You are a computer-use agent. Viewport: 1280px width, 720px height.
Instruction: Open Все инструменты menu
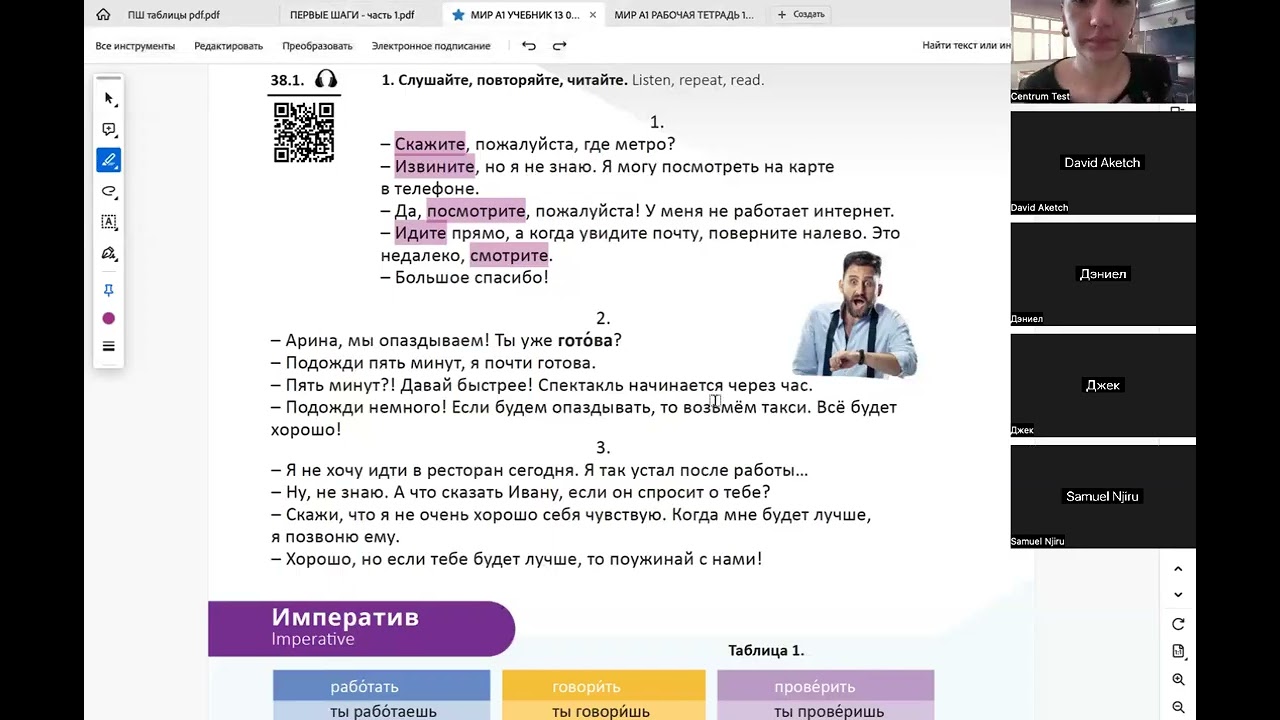point(135,46)
